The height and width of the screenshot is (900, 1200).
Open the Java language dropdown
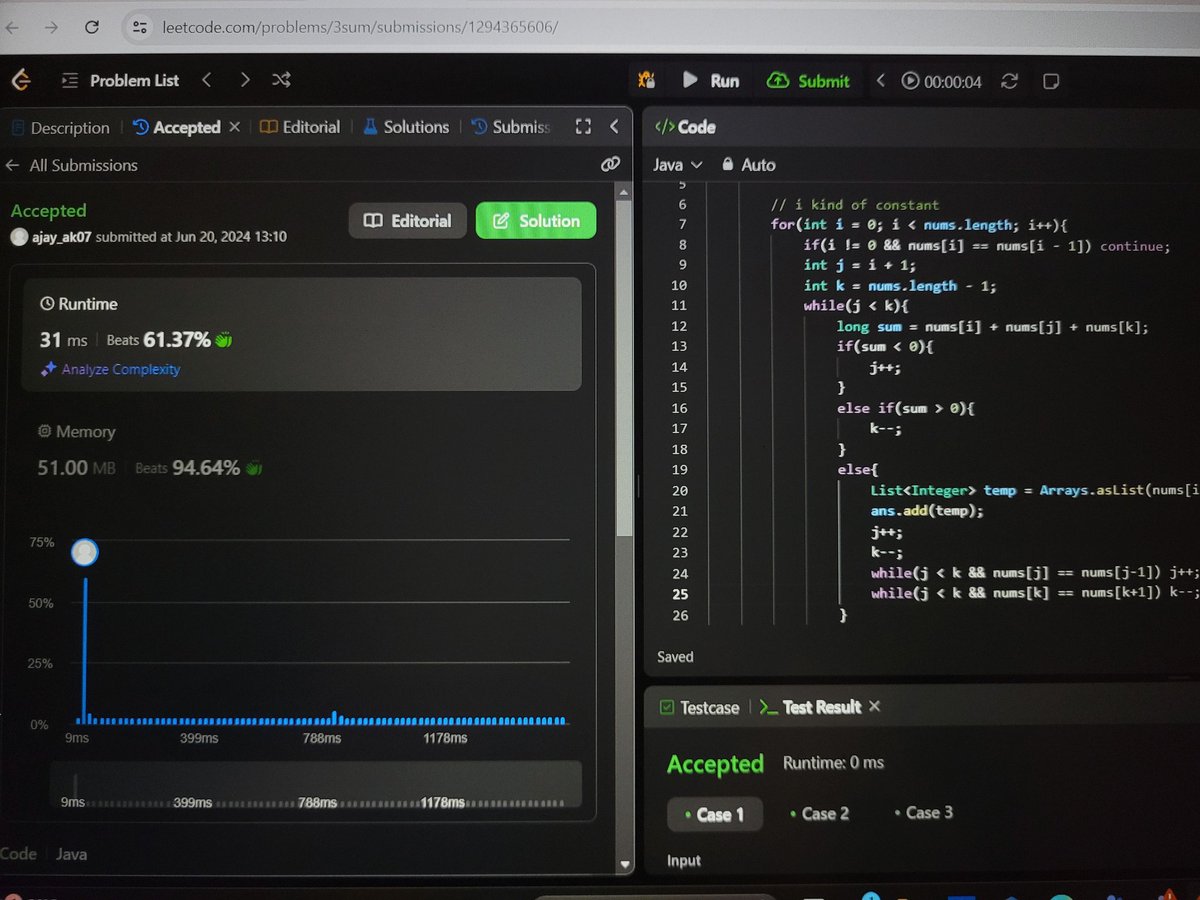click(x=678, y=164)
